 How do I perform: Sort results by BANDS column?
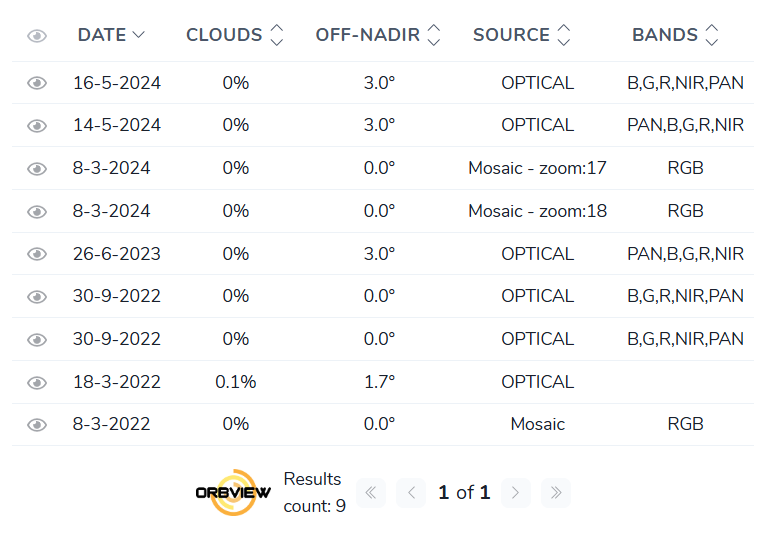tap(675, 35)
